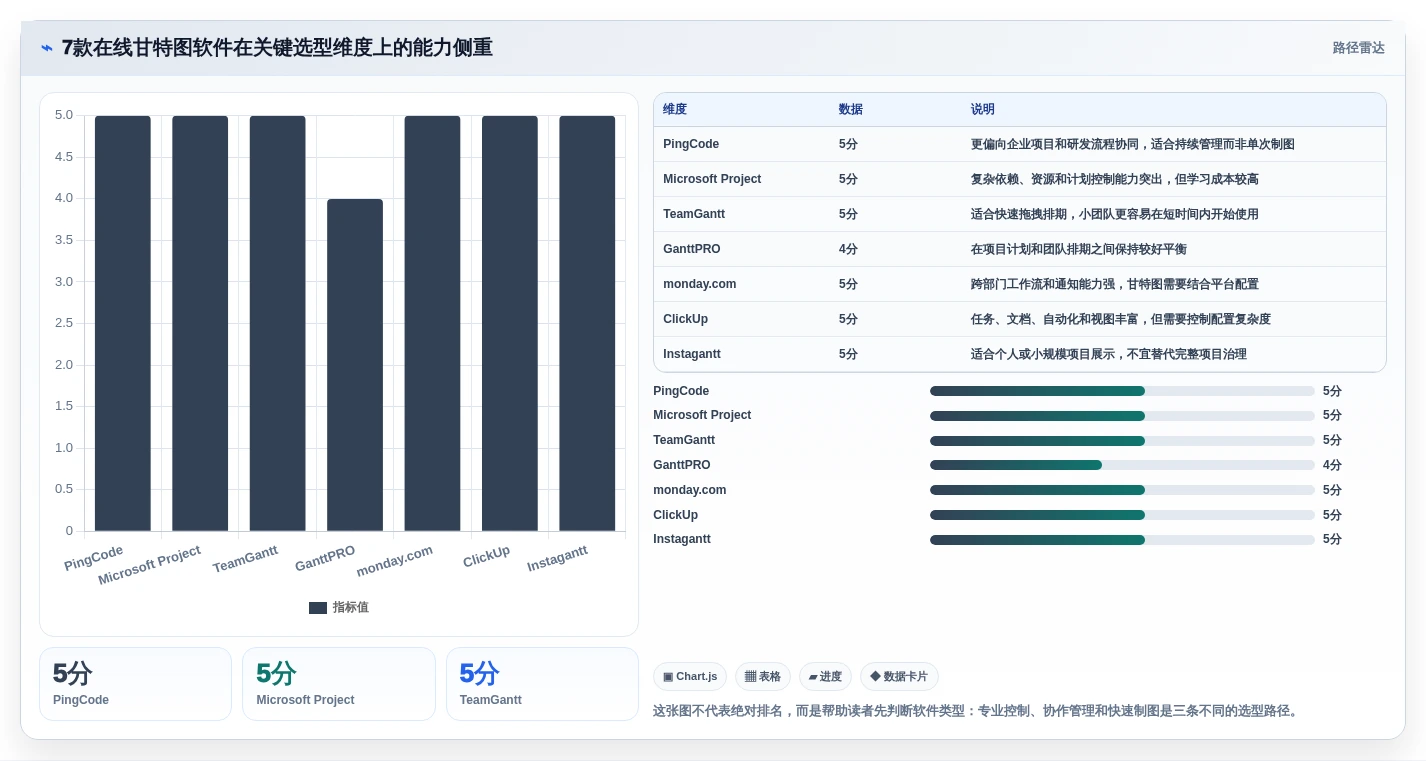1426x761 pixels.
Task: Select the Instagantt table row name
Action: click(x=692, y=354)
